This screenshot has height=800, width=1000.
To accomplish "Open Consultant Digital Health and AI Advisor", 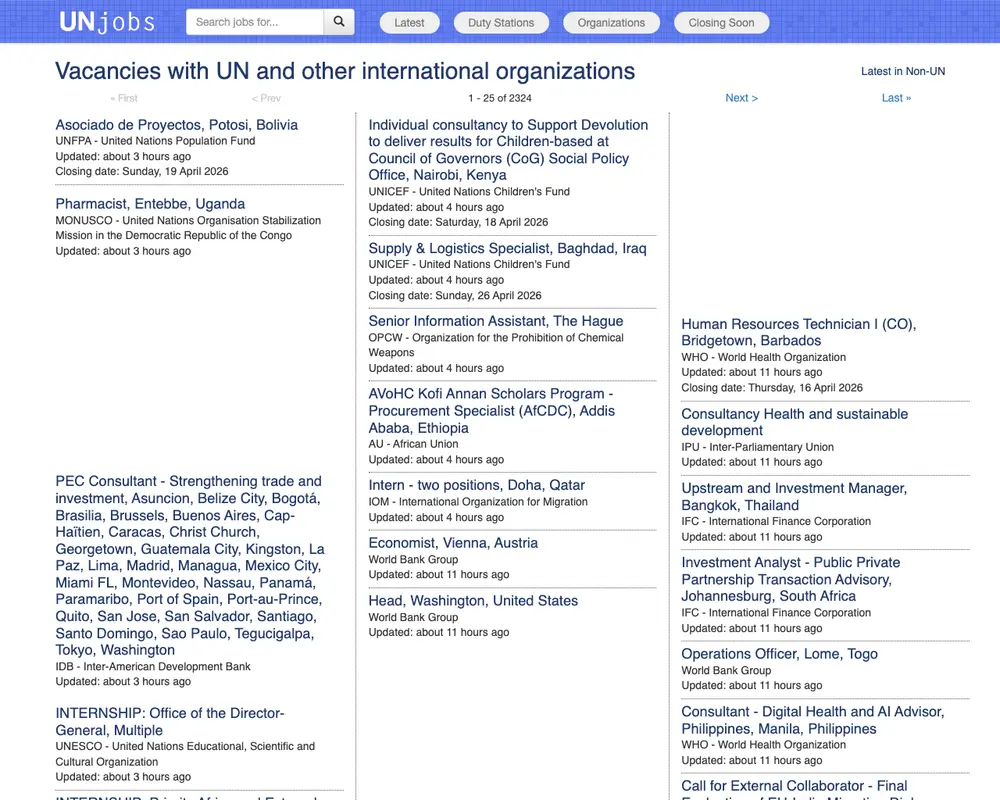I will (812, 720).
